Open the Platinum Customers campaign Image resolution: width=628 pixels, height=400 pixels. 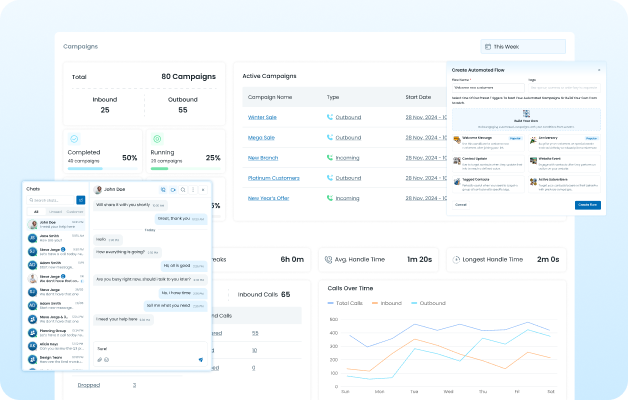pyautogui.click(x=275, y=177)
